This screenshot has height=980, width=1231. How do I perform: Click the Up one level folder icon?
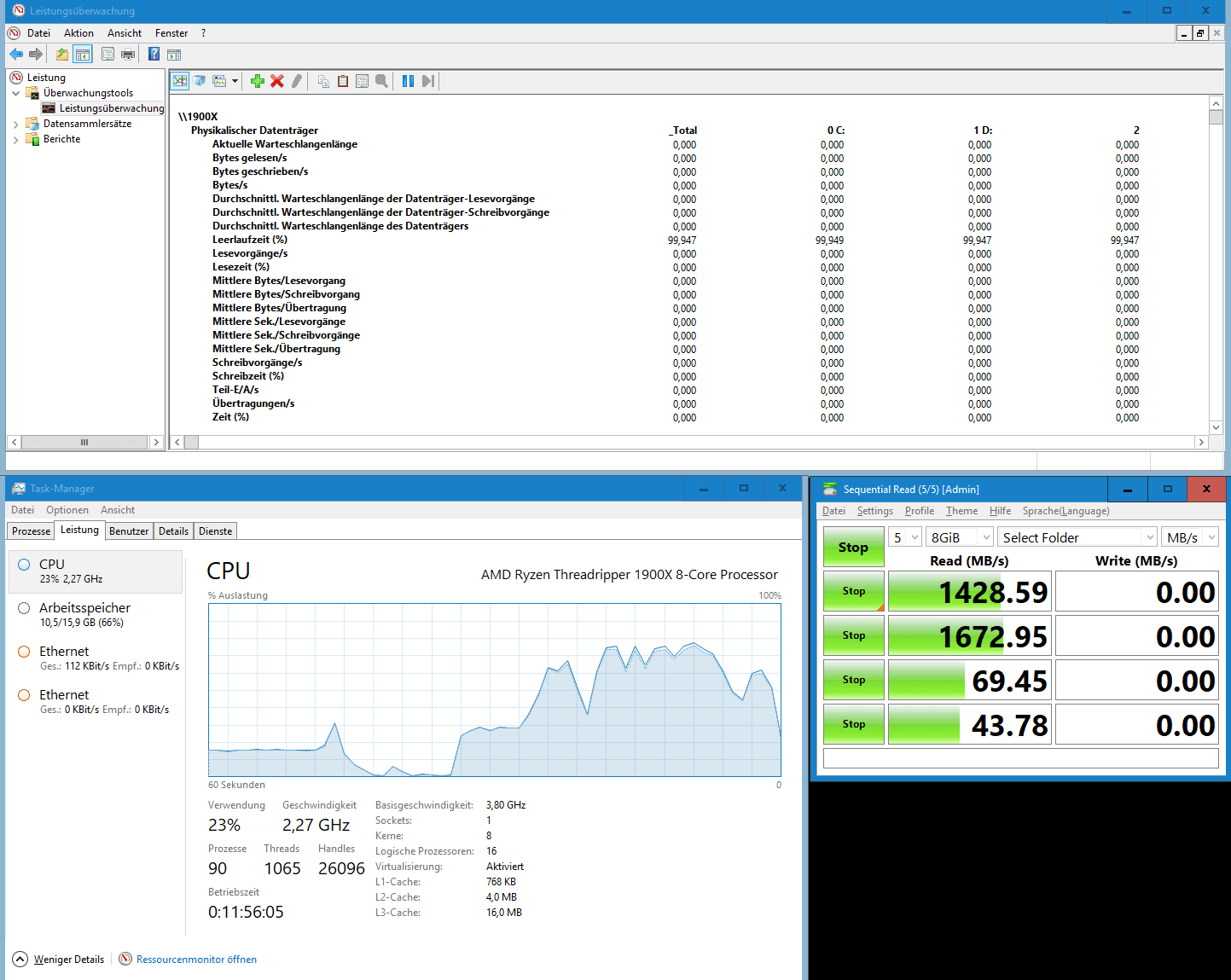click(62, 55)
